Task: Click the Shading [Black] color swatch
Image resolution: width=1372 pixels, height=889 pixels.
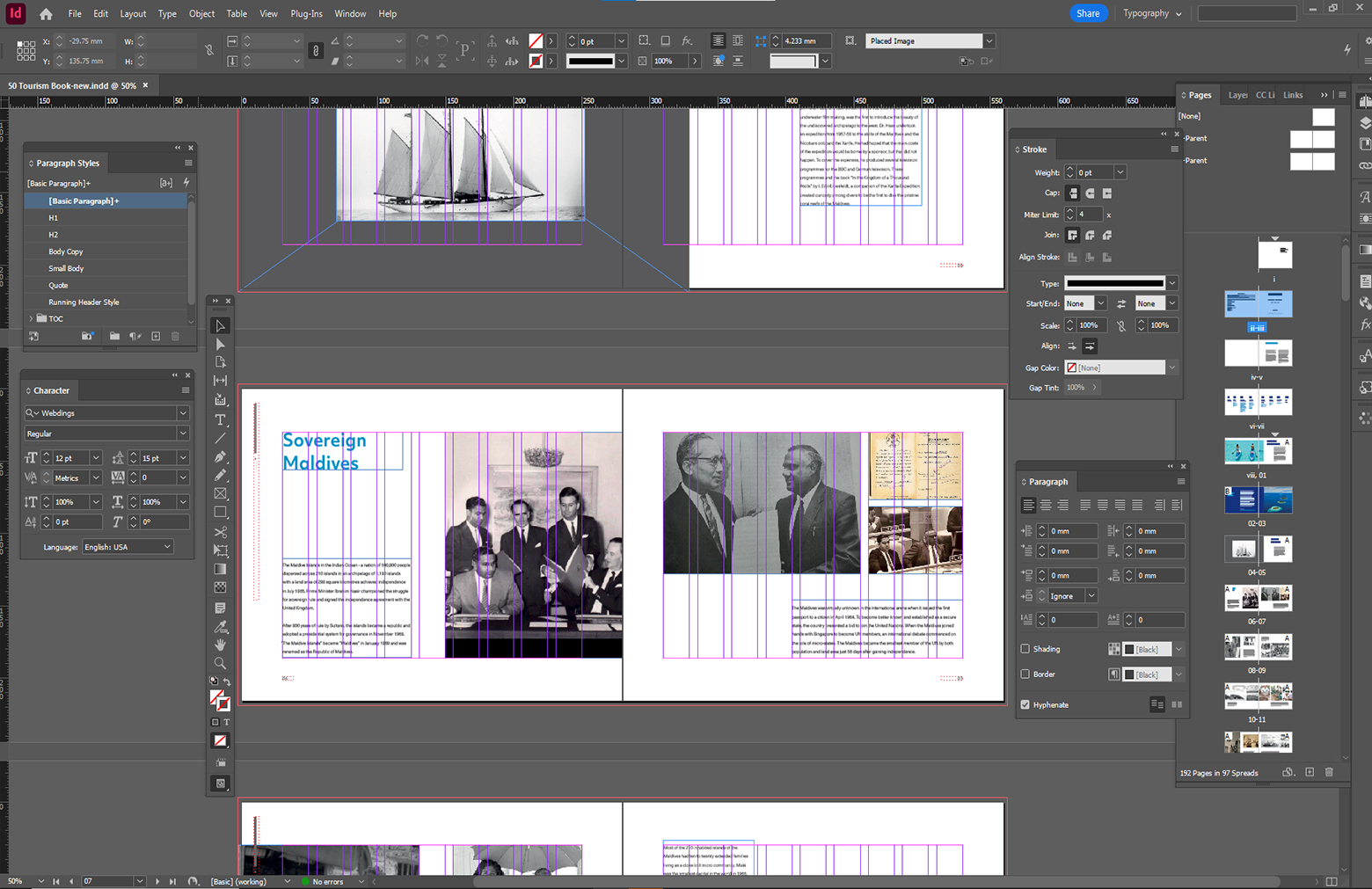Action: coord(1148,649)
